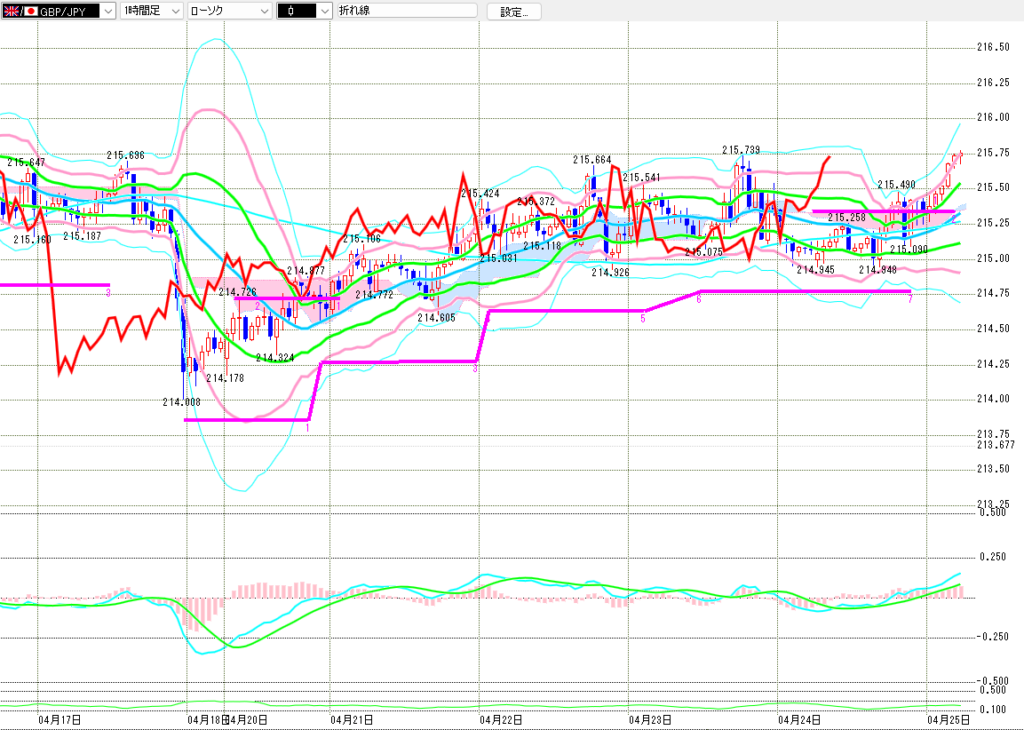The image size is (1024, 730).
Task: Click the magenta wave number 5 marker
Action: pos(643,316)
